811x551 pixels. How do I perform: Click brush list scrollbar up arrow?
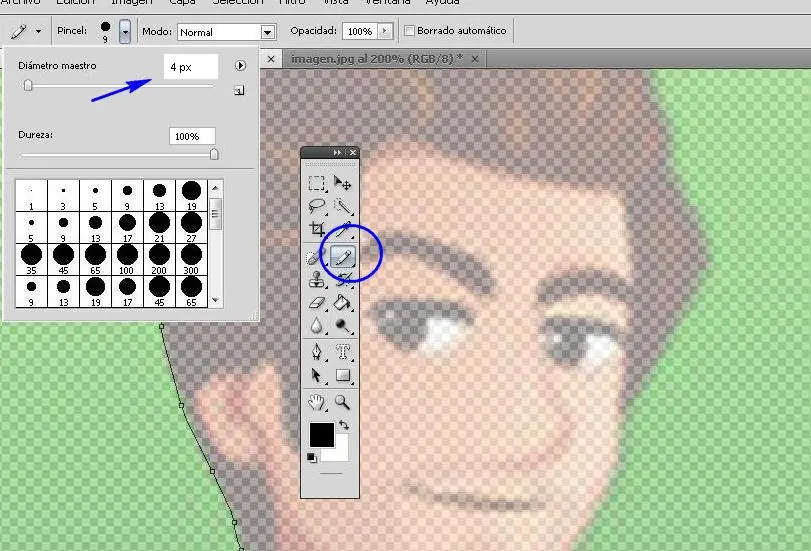(x=216, y=187)
